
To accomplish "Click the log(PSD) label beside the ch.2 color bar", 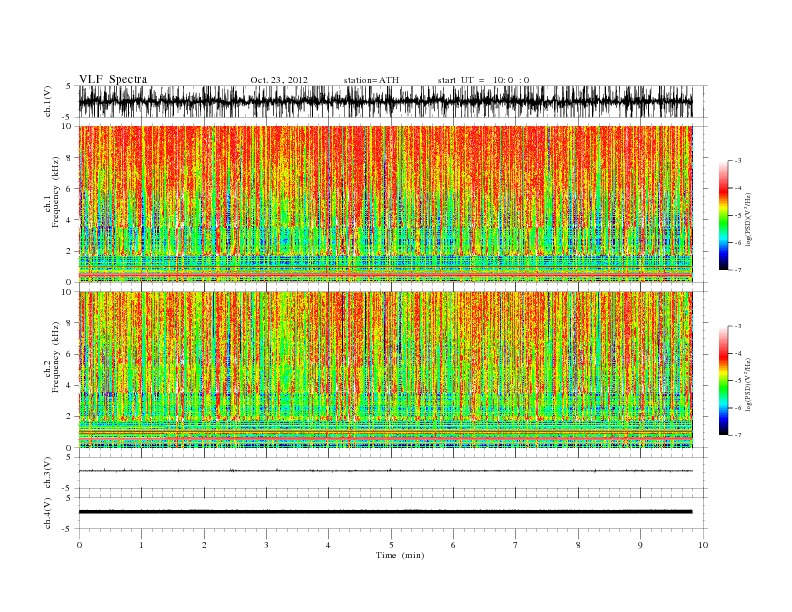I will pos(748,384).
